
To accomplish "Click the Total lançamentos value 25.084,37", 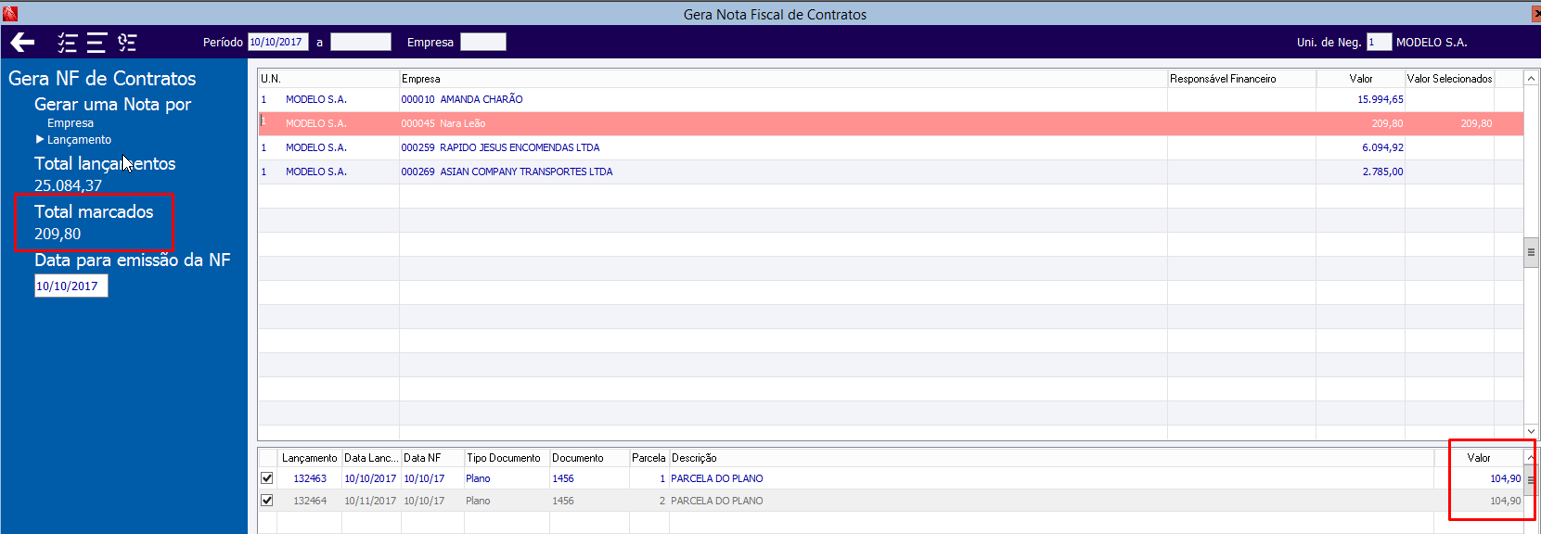I will click(68, 185).
